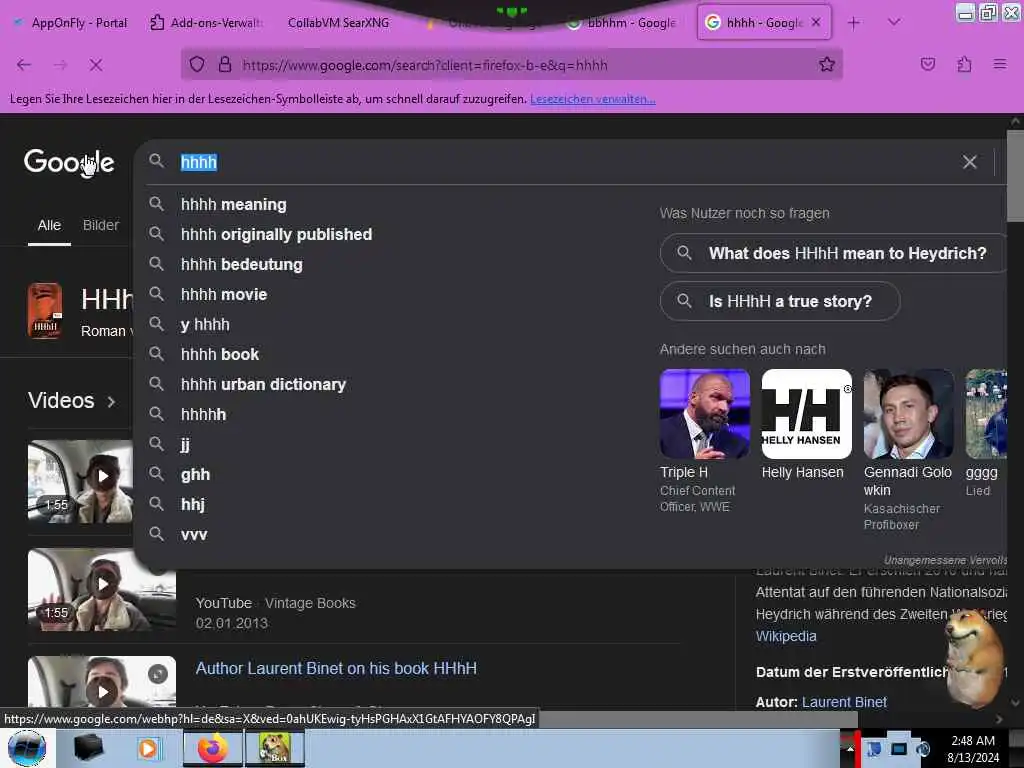
Task: Select the Bilder search tab
Action: point(101,225)
